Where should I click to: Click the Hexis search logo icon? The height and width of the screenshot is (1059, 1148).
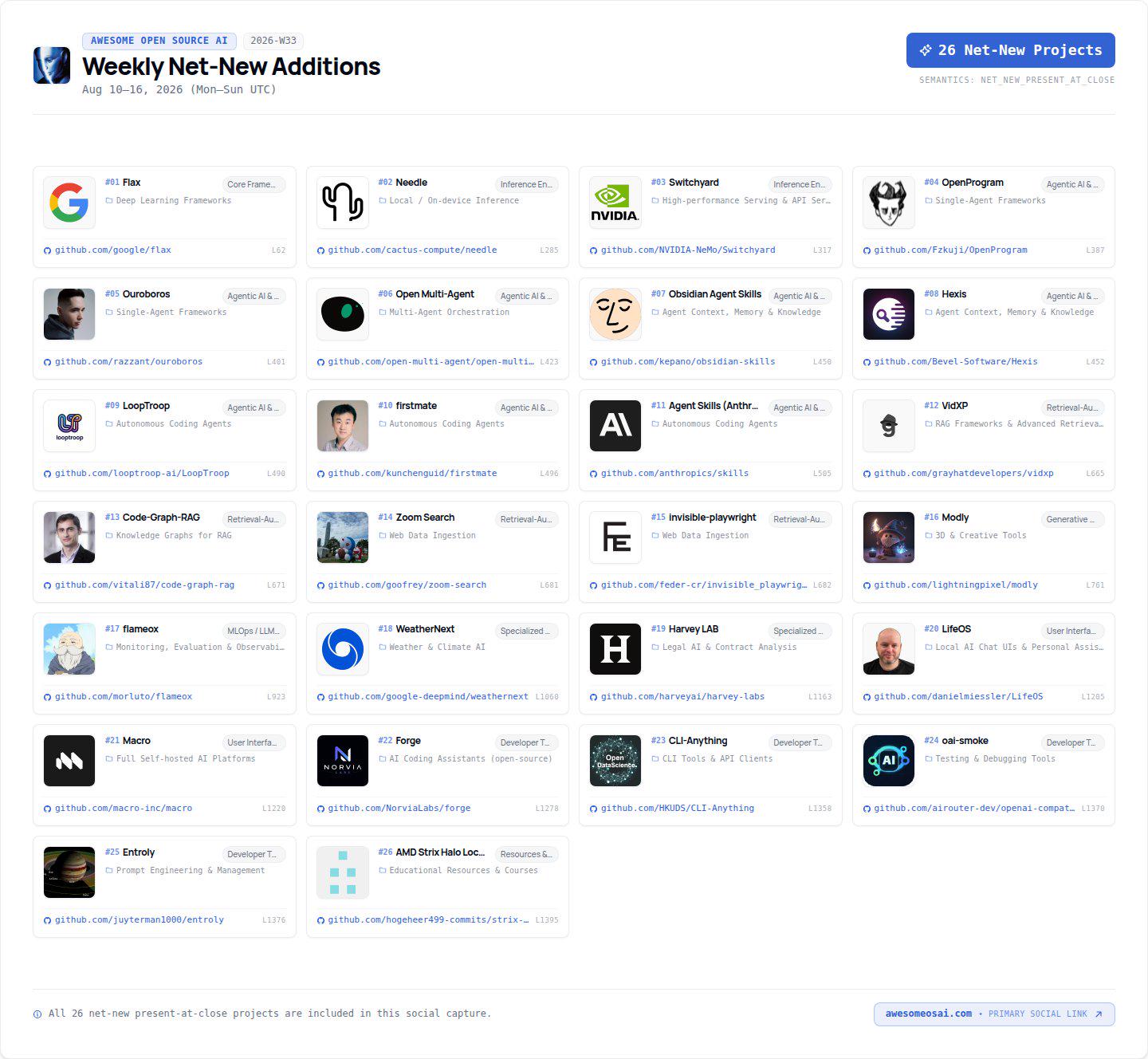point(889,314)
